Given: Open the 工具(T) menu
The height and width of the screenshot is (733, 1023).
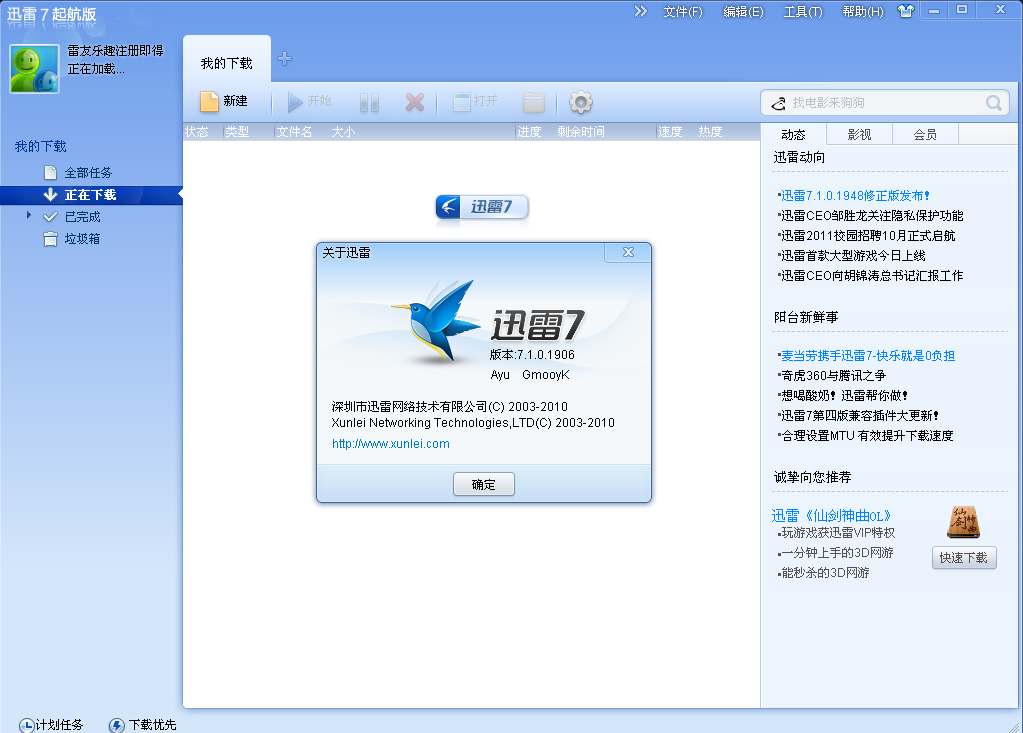Looking at the screenshot, I should tap(802, 12).
